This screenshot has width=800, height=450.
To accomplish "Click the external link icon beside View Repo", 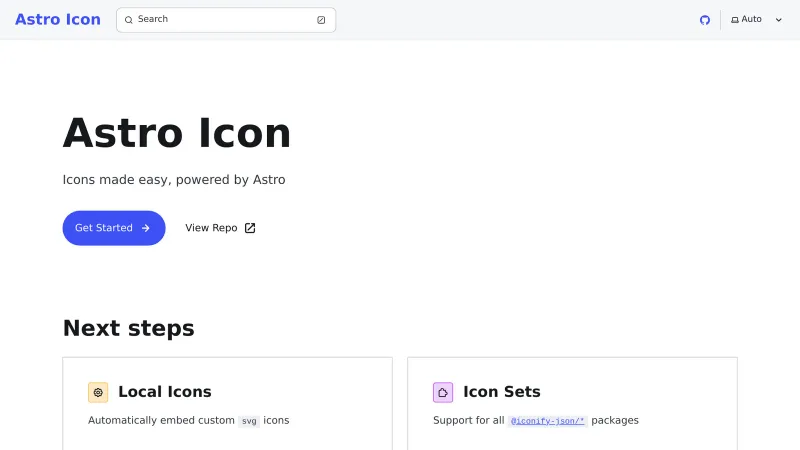I will pos(250,228).
